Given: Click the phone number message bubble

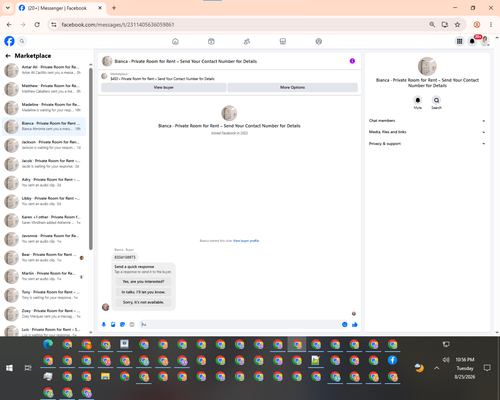Looking at the screenshot, I should pyautogui.click(x=125, y=257).
